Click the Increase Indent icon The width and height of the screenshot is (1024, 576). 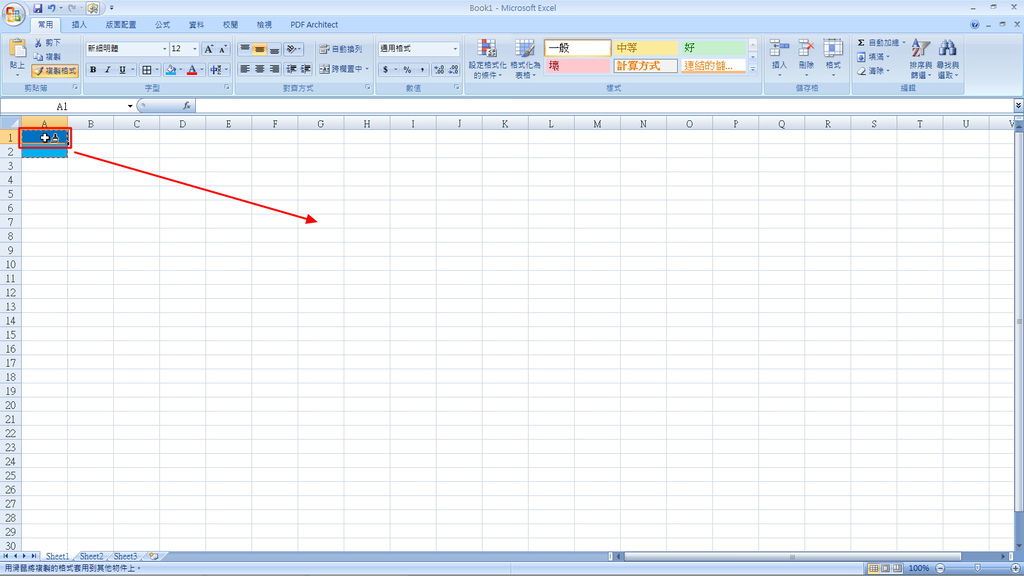point(306,69)
